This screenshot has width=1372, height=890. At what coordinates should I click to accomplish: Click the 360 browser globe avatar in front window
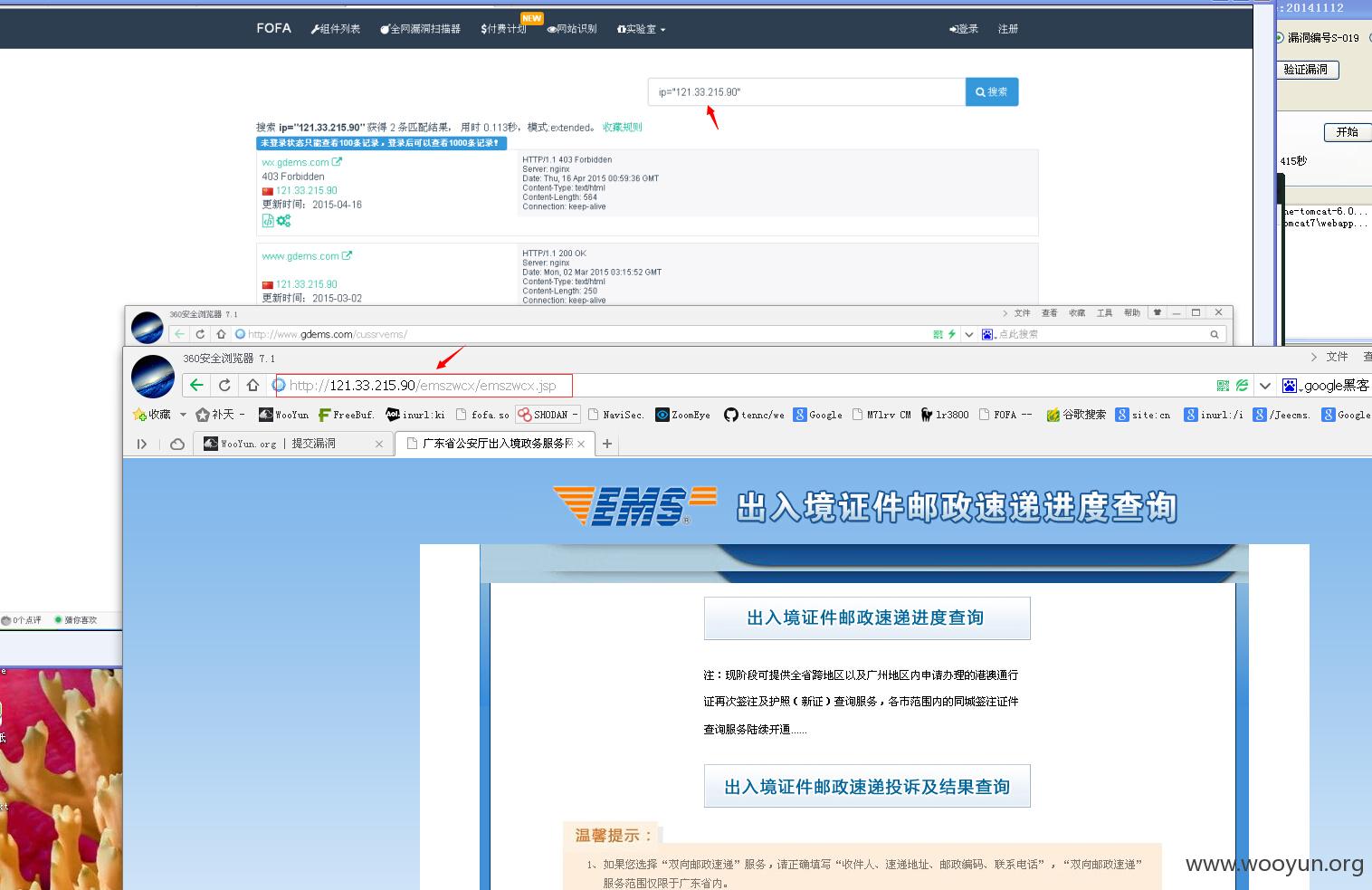coord(153,378)
